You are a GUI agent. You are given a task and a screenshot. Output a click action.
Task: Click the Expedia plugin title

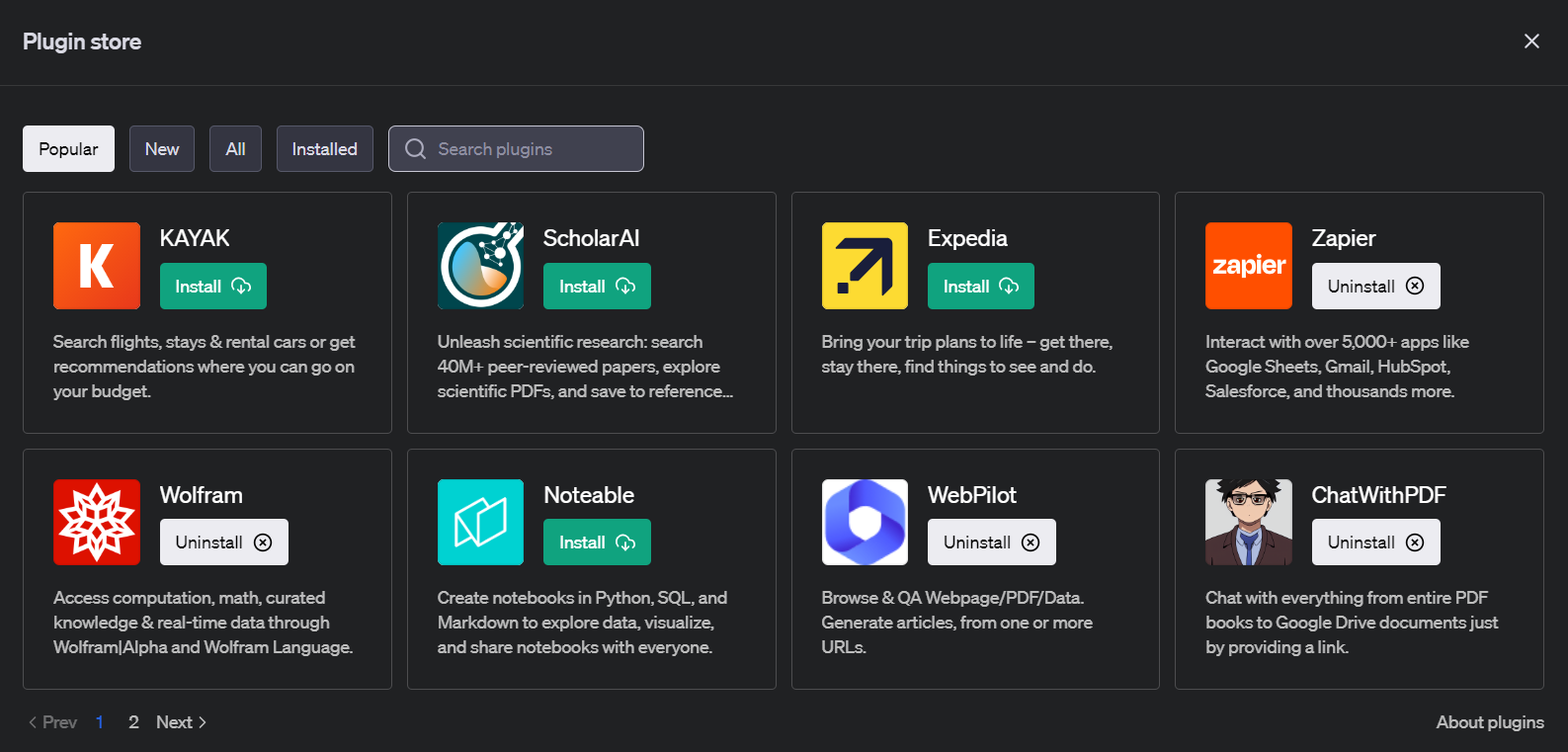pos(967,238)
